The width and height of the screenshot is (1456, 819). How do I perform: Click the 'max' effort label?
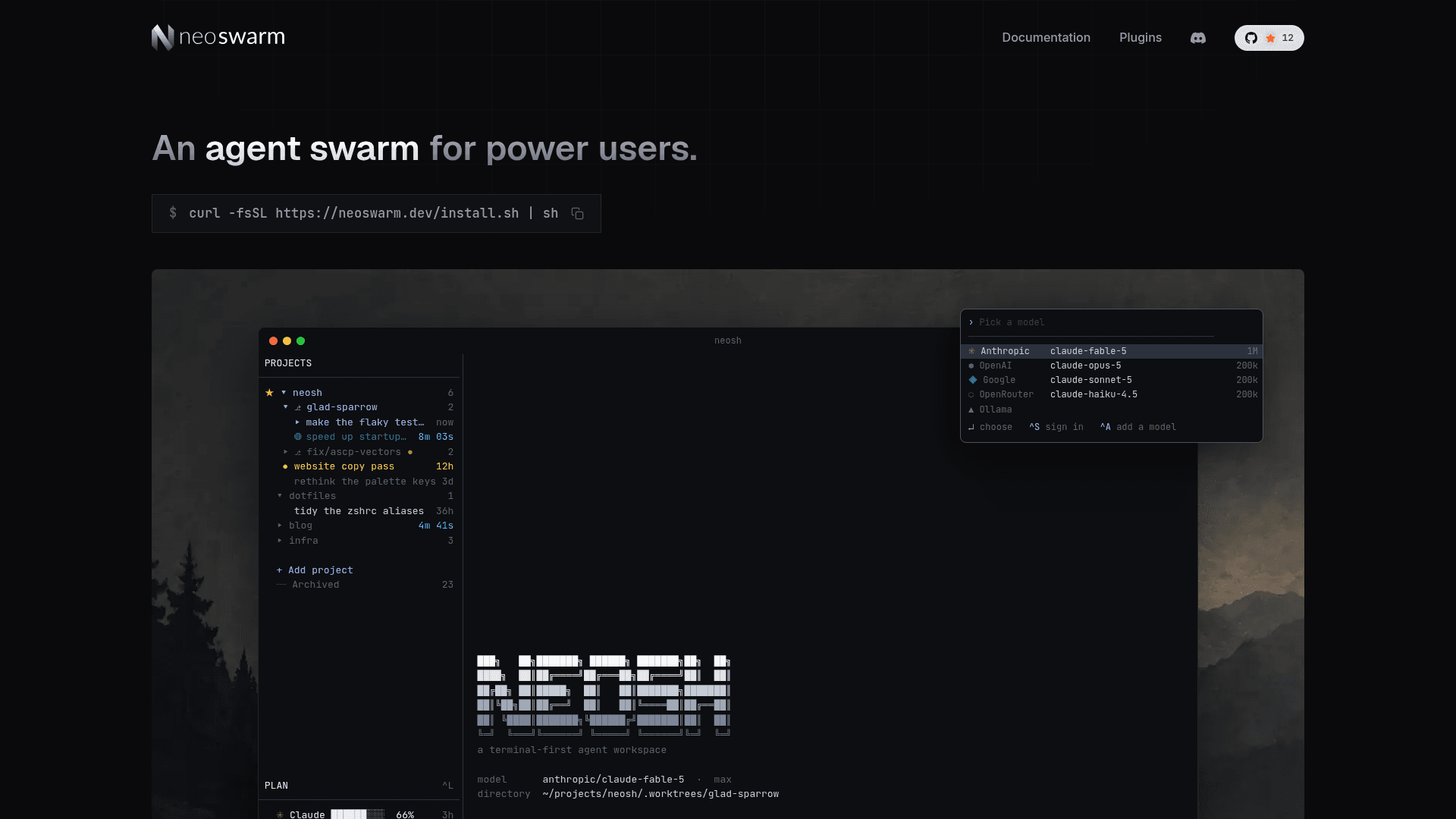[723, 780]
